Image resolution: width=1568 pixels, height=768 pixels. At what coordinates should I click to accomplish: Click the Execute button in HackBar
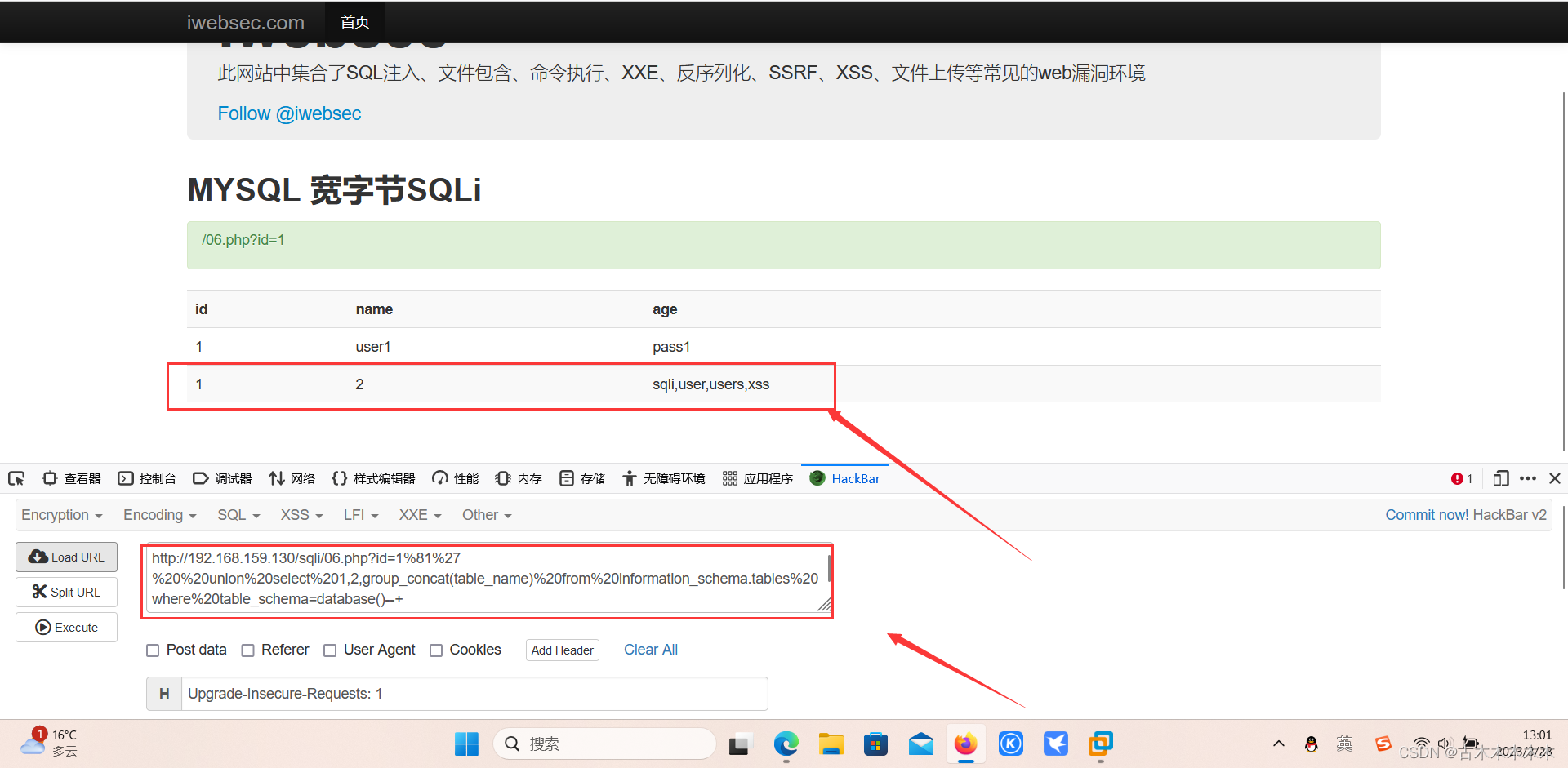point(66,627)
